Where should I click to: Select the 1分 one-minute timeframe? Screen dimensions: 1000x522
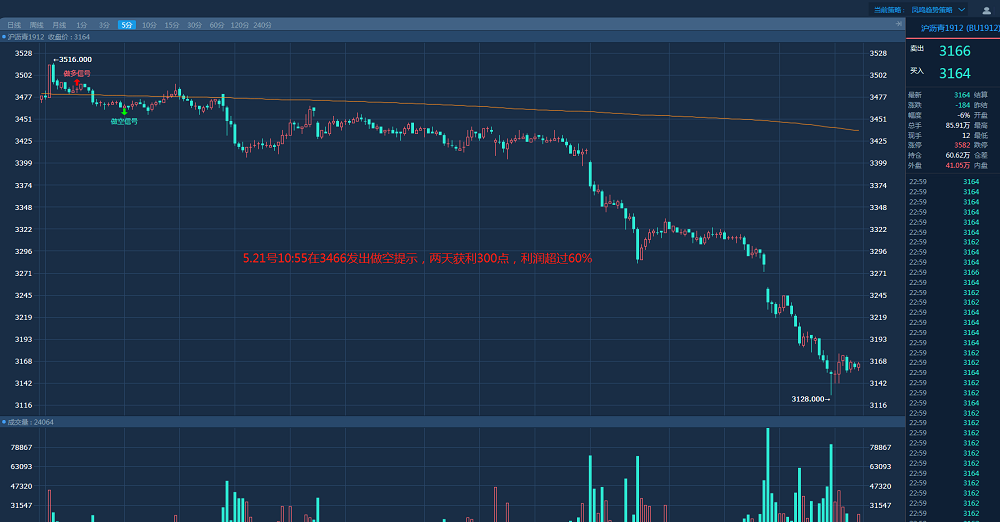[x=82, y=24]
